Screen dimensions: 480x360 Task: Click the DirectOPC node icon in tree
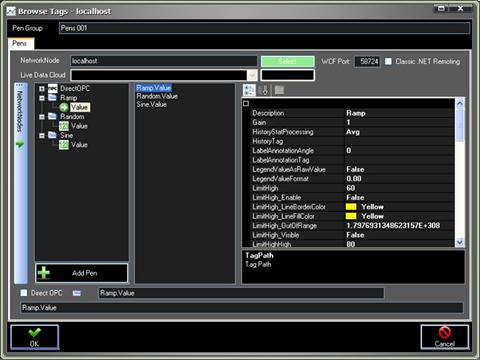click(53, 89)
